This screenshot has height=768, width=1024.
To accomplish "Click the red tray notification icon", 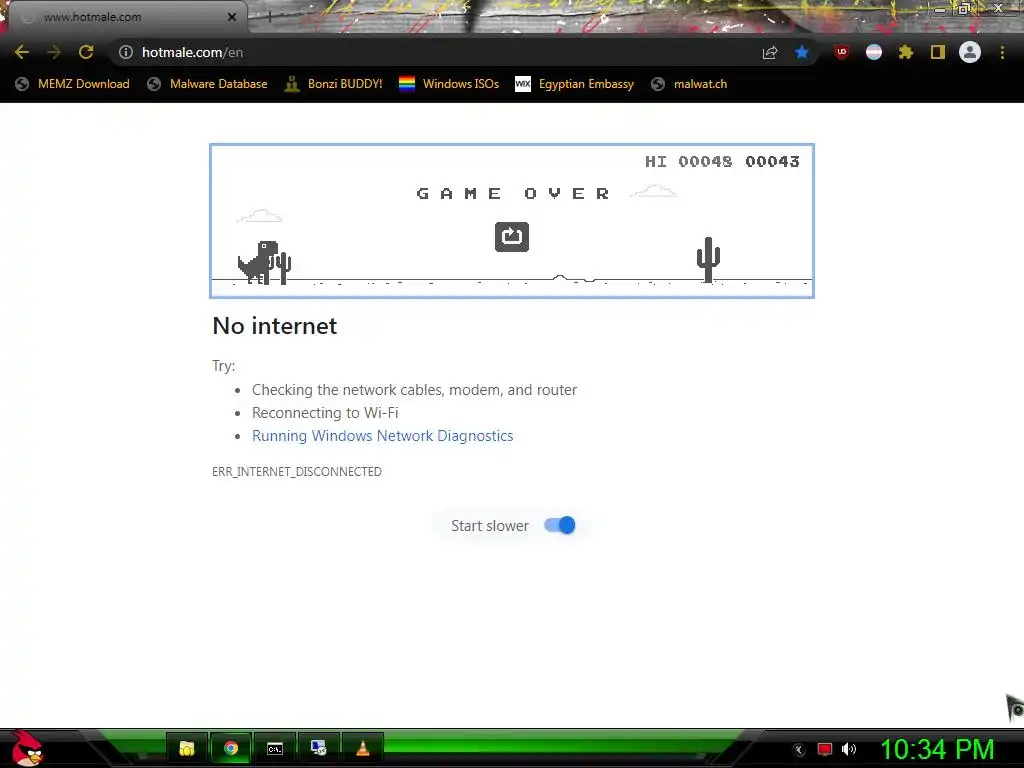I will [825, 749].
